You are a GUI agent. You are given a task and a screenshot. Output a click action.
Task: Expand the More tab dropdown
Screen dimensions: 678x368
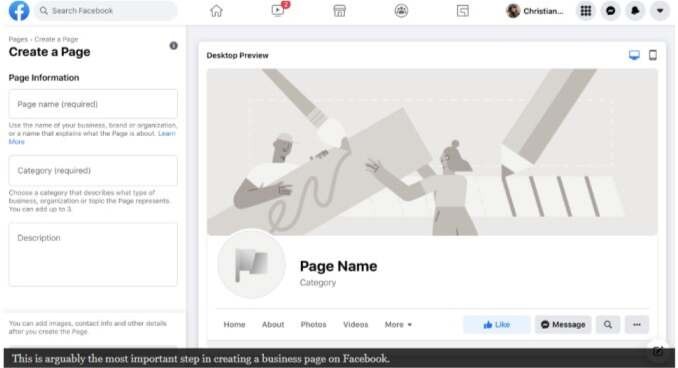(398, 324)
